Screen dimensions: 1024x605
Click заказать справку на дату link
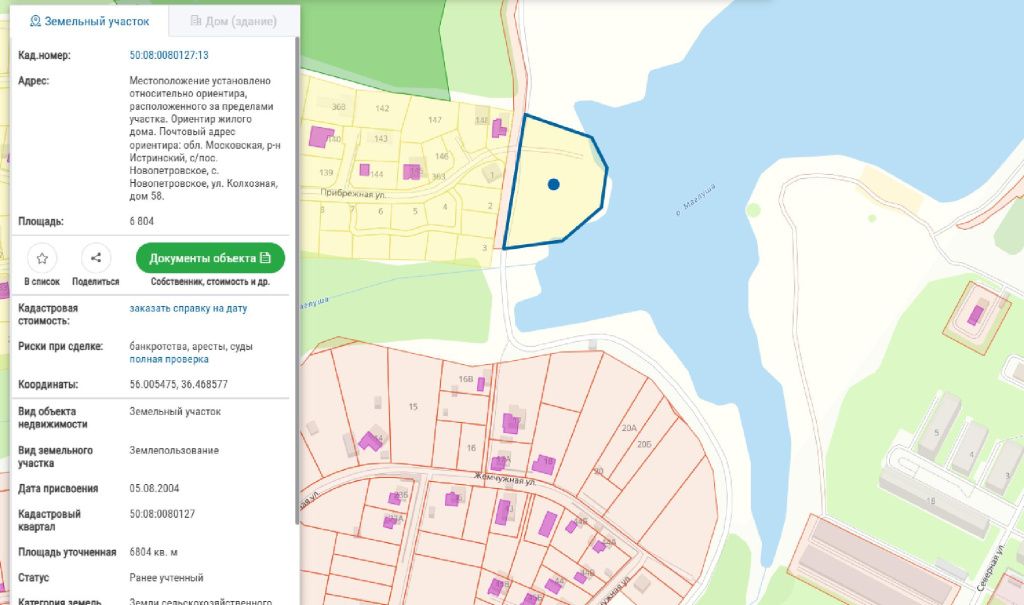(188, 308)
